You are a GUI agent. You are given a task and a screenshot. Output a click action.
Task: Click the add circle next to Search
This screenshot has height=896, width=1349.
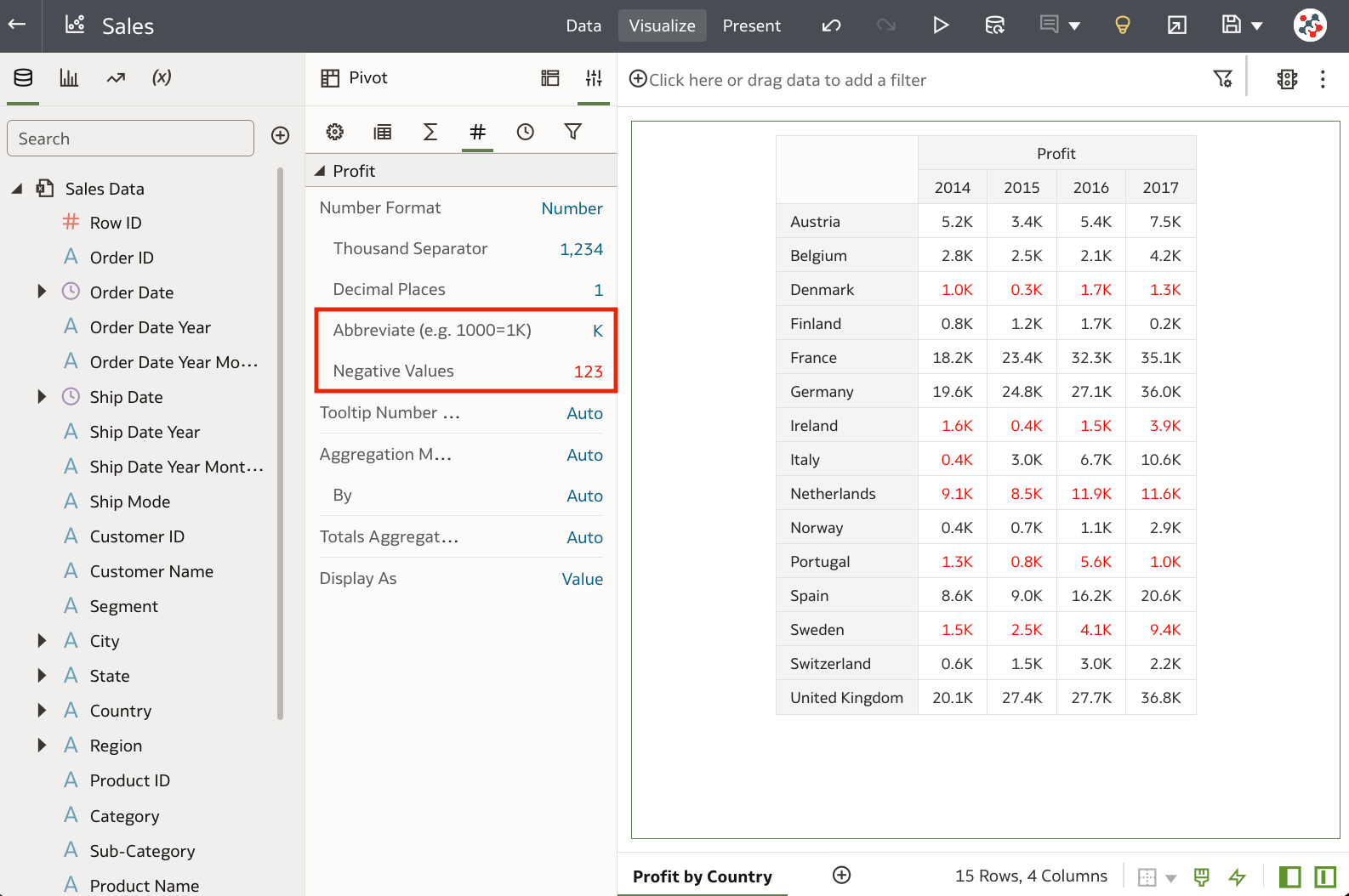pos(280,136)
